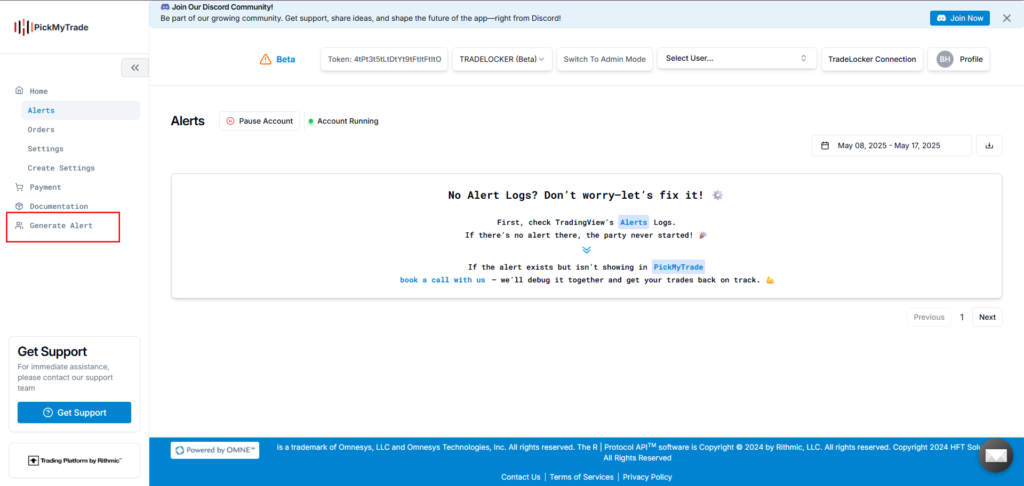1024x486 pixels.
Task: Open the Select User dropdown
Action: tap(737, 58)
